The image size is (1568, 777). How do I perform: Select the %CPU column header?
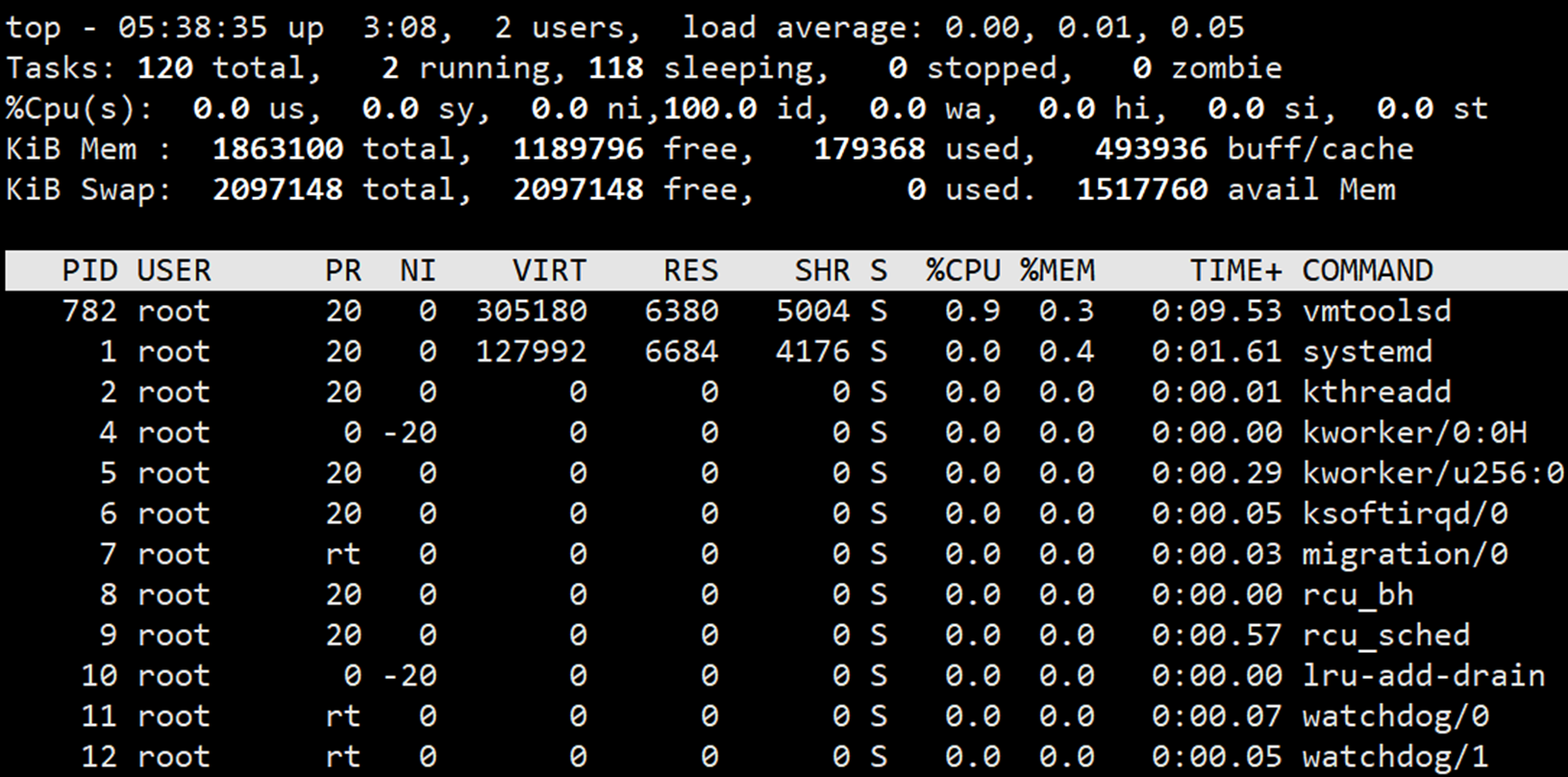[963, 270]
